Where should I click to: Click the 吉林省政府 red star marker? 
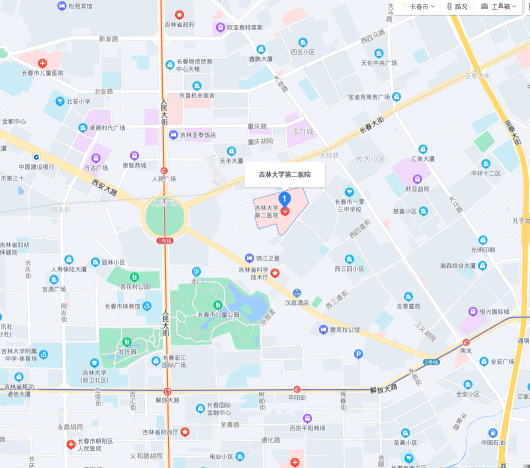(179, 15)
